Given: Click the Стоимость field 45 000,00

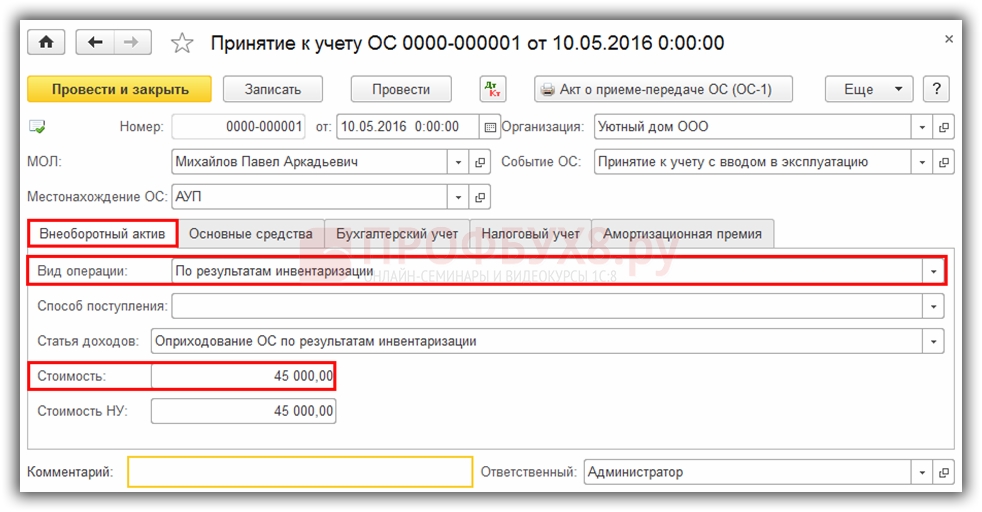Looking at the screenshot, I should pyautogui.click(x=243, y=376).
